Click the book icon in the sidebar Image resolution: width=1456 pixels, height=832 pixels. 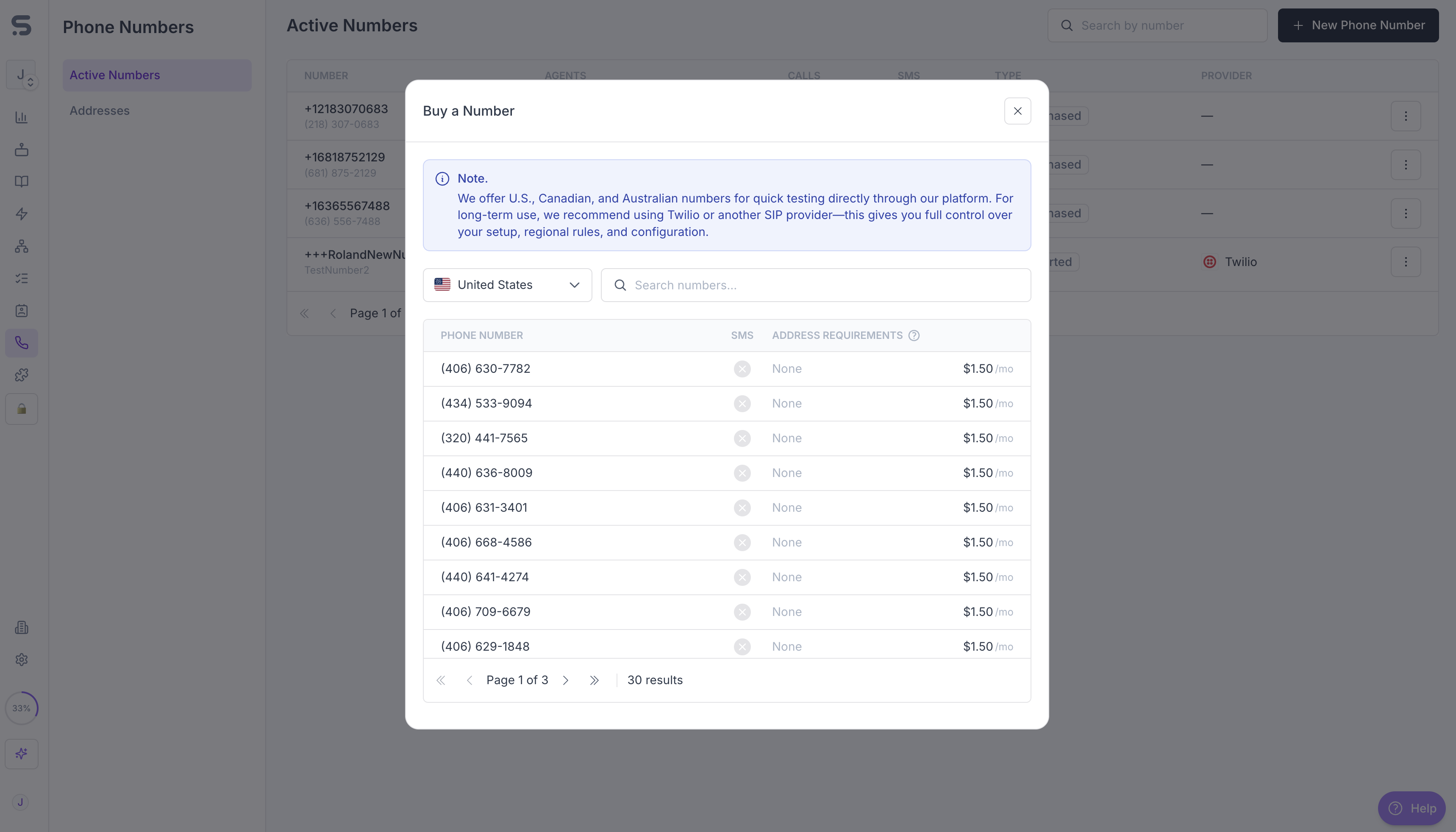coord(22,182)
